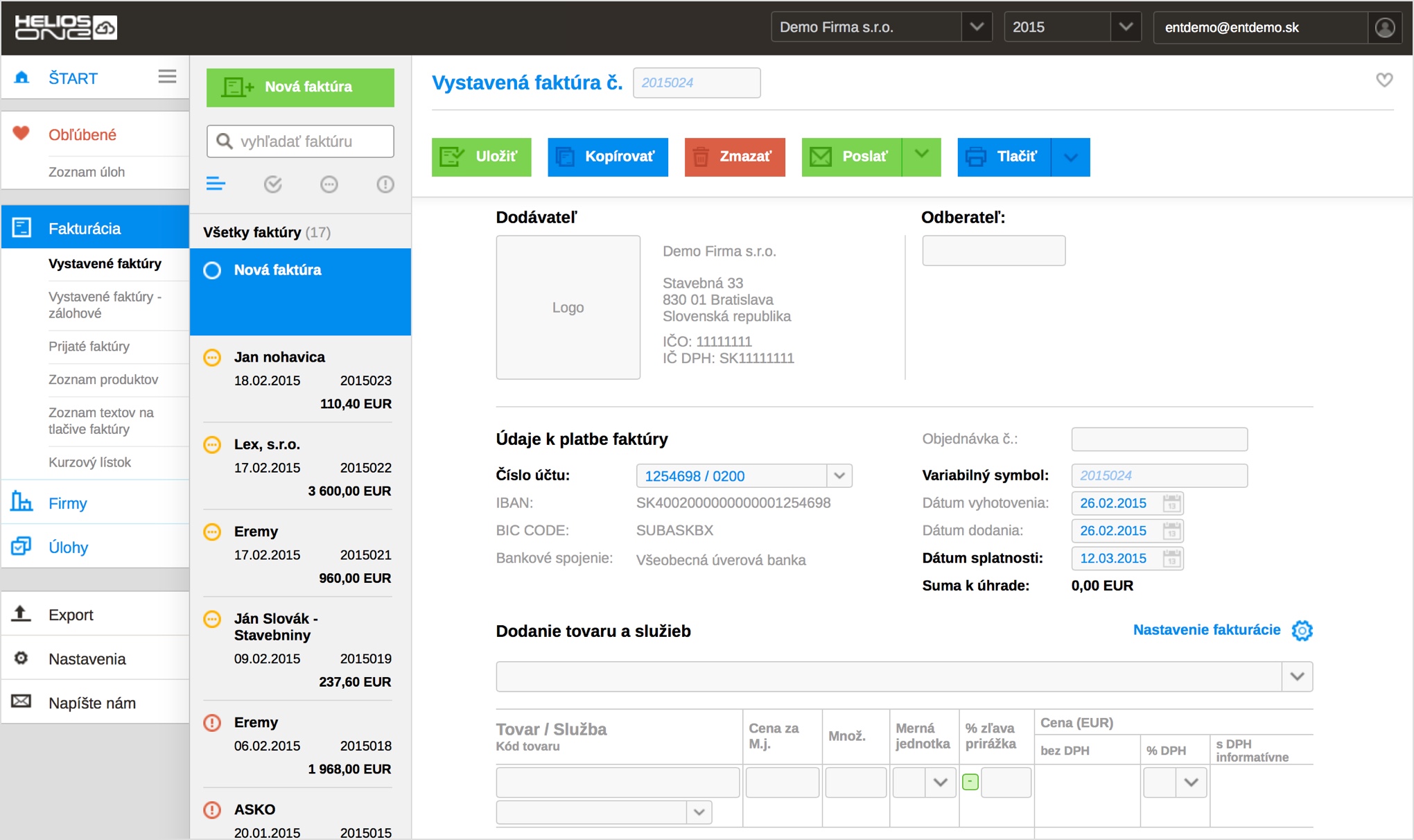
Task: Expand the Tlačiť button dropdown arrow
Action: click(x=1070, y=157)
